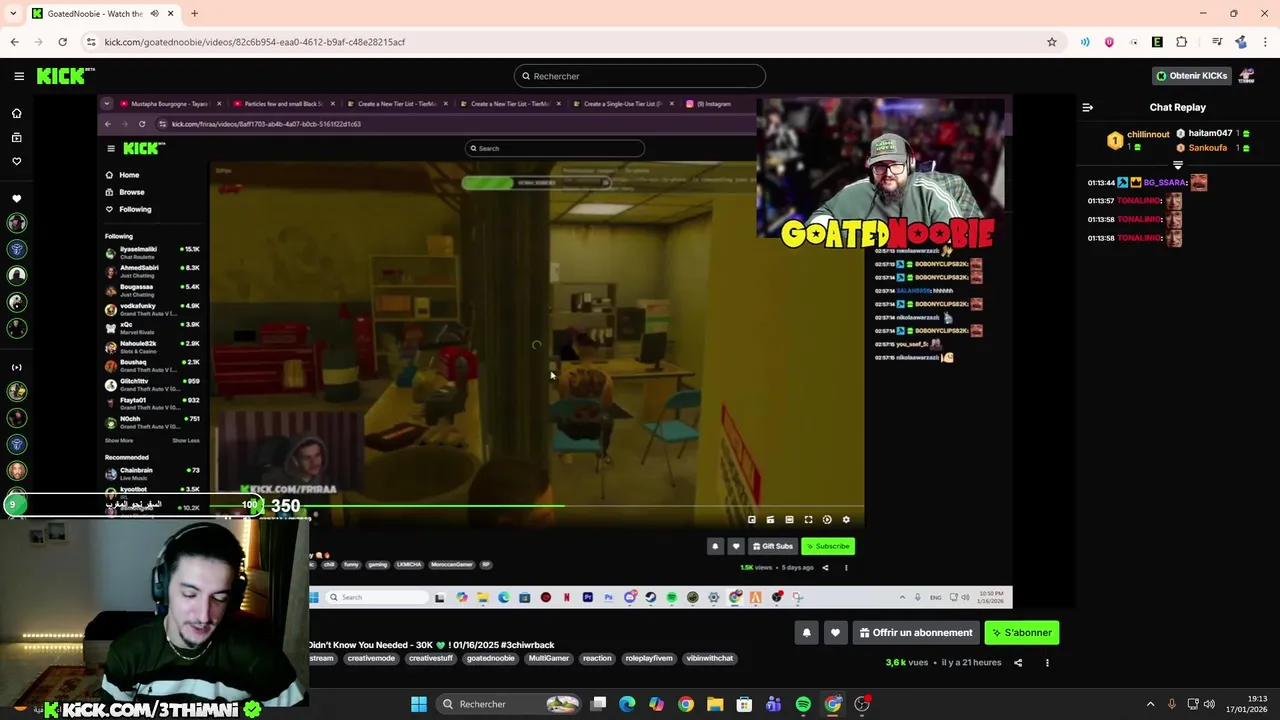Open a new Chrome tab
This screenshot has width=1280, height=720.
point(194,14)
